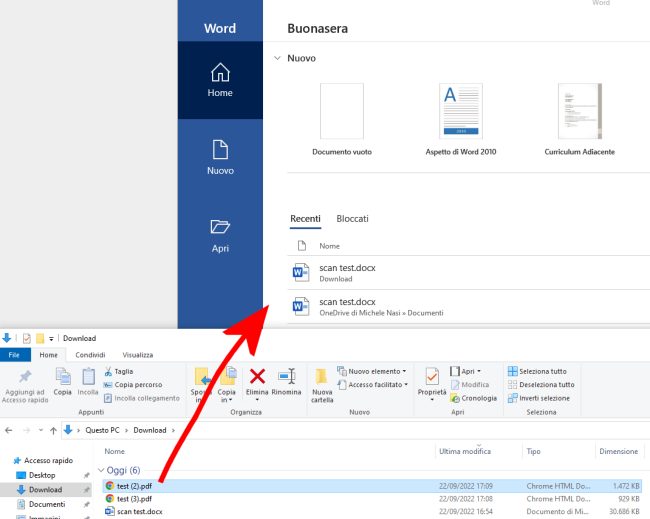
Task: Open the Elimina dropdown arrow
Action: (x=257, y=400)
